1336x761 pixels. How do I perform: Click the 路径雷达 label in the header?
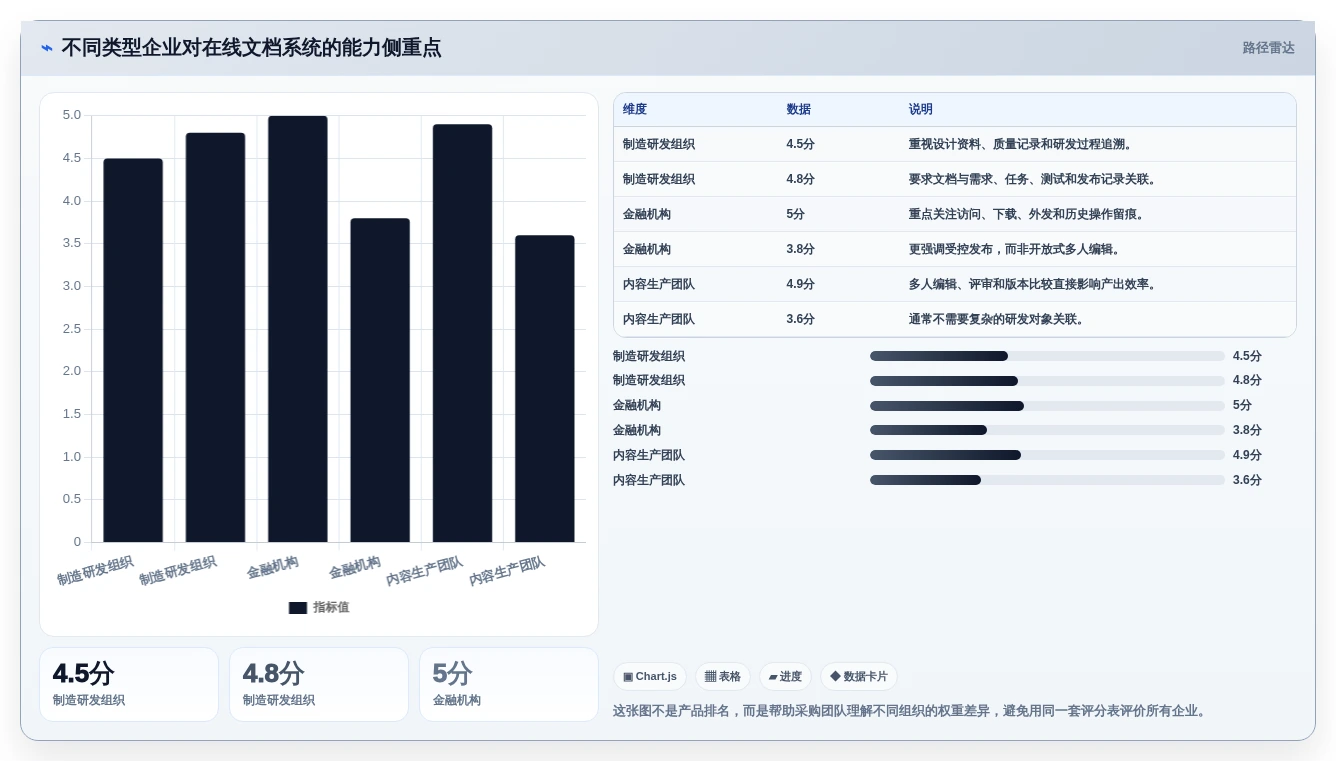[1269, 48]
